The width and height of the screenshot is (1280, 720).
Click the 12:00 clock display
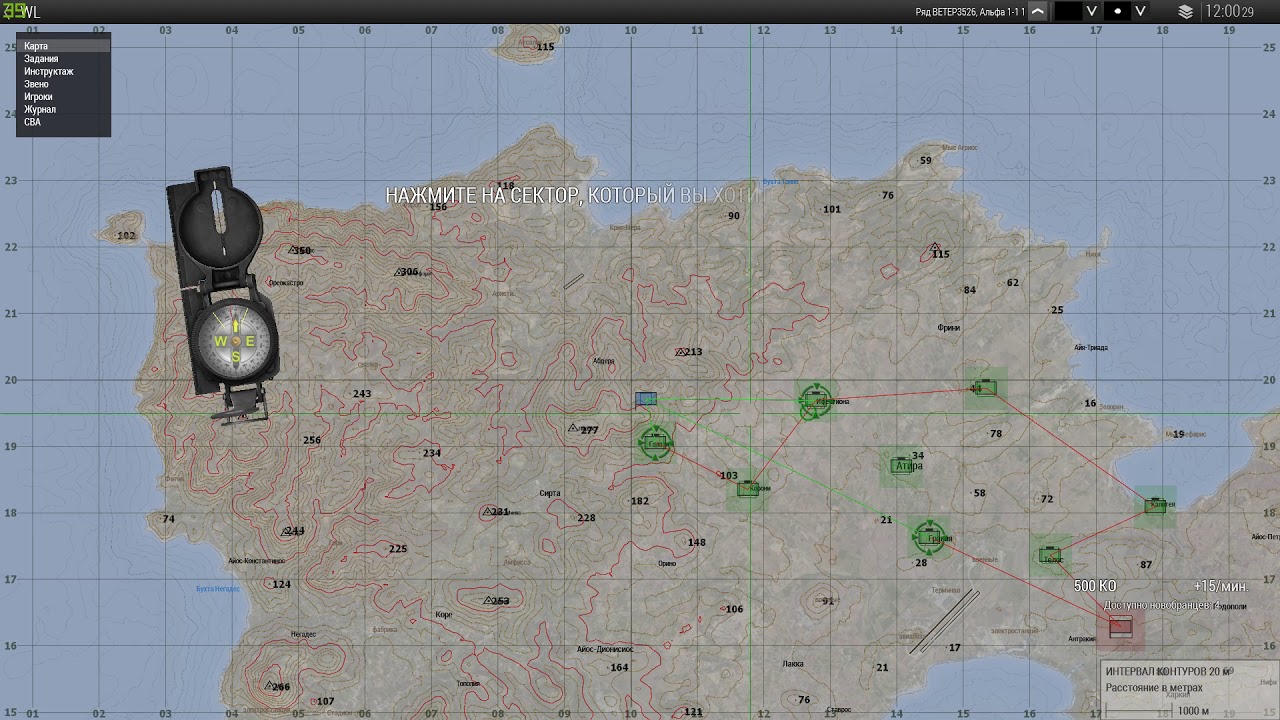(x=1230, y=12)
